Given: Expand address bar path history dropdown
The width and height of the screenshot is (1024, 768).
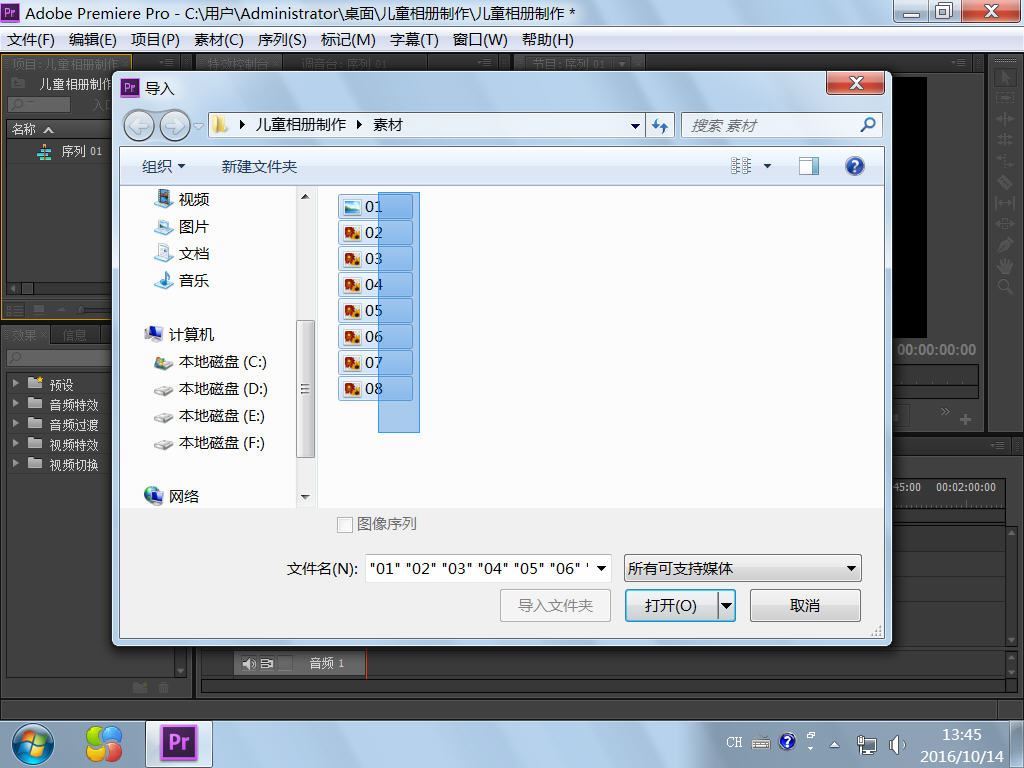Looking at the screenshot, I should pos(635,125).
